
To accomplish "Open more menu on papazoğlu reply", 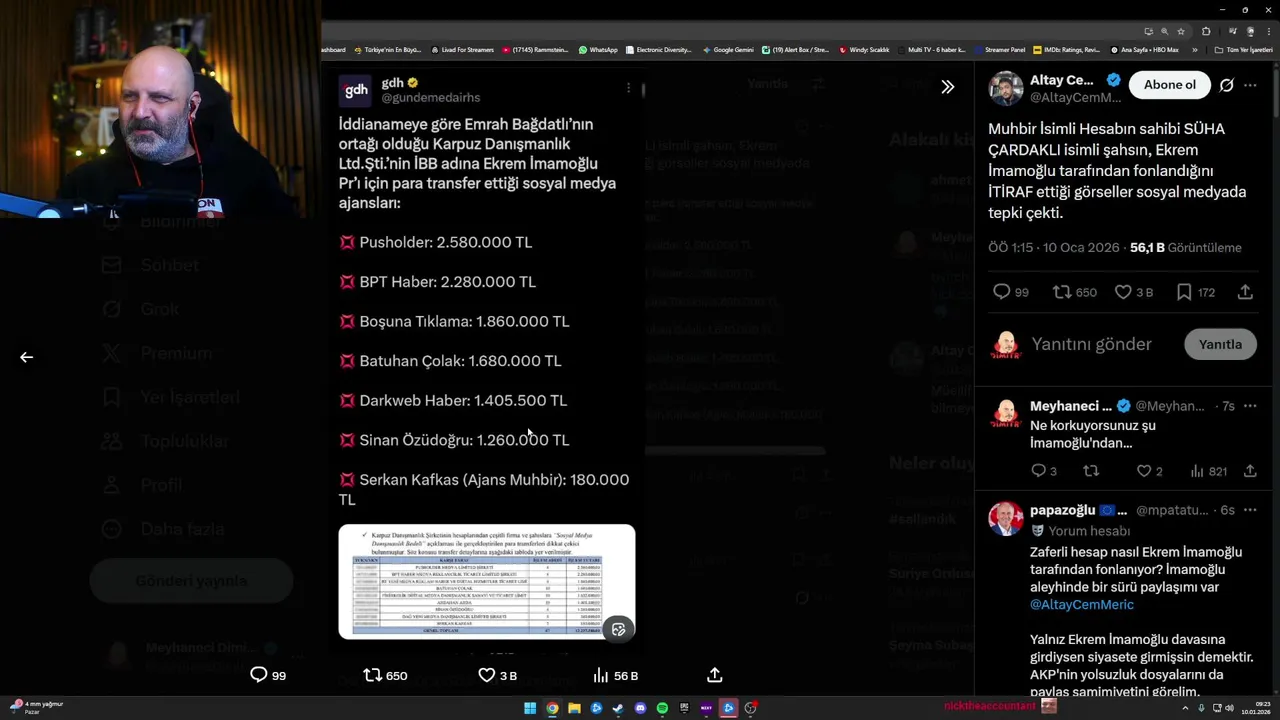I will tap(1250, 510).
